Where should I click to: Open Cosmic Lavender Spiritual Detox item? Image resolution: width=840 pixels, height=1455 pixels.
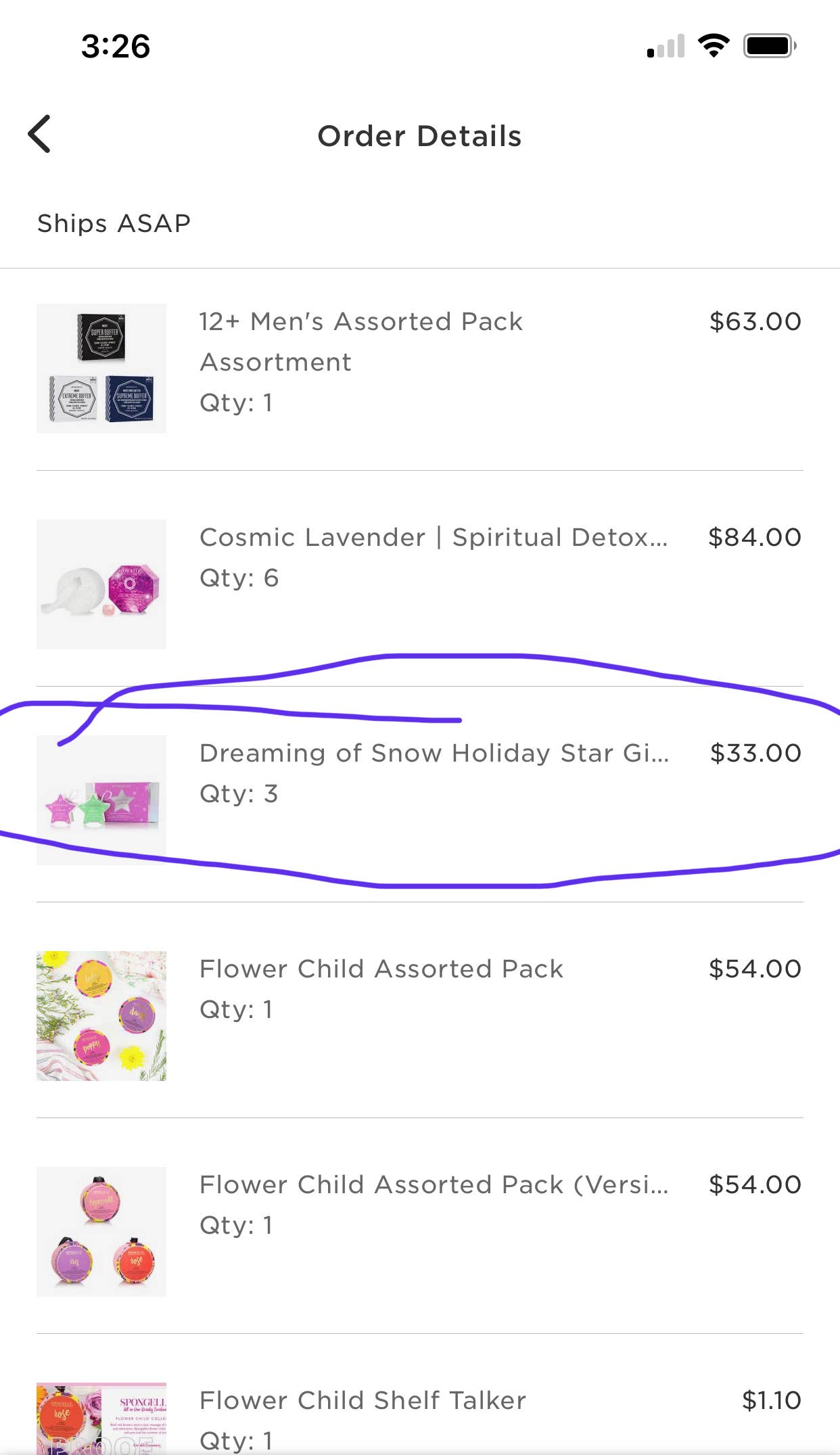click(x=434, y=538)
